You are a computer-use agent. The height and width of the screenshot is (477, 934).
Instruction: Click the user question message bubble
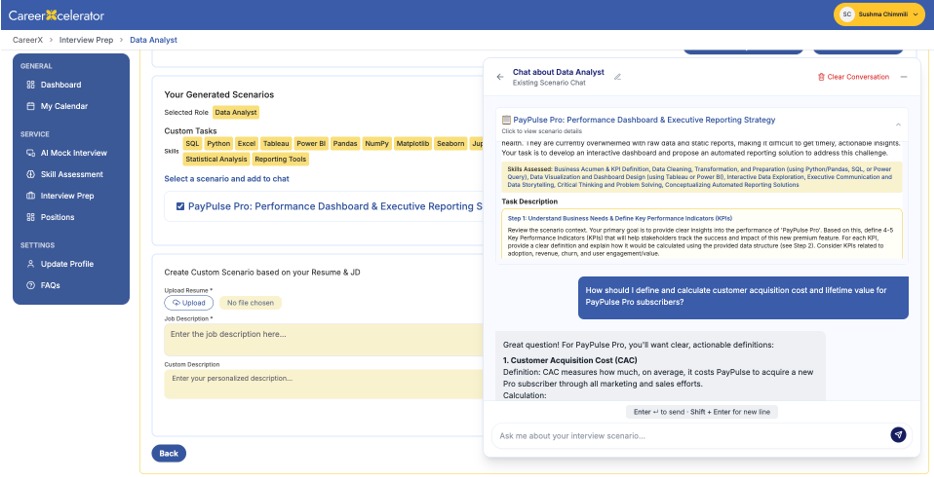click(x=743, y=297)
